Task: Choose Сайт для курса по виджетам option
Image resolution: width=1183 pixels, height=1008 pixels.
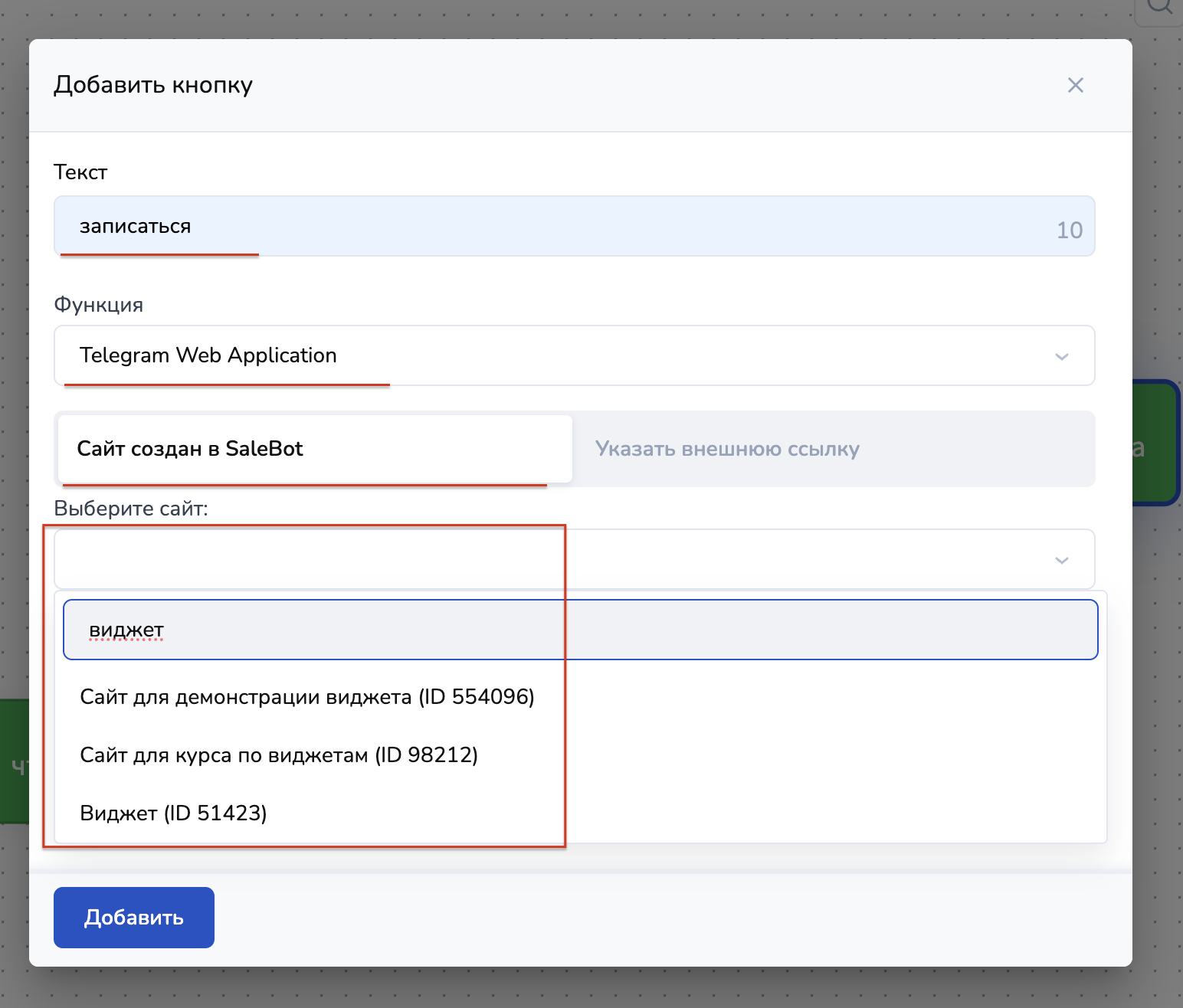Action: click(279, 755)
